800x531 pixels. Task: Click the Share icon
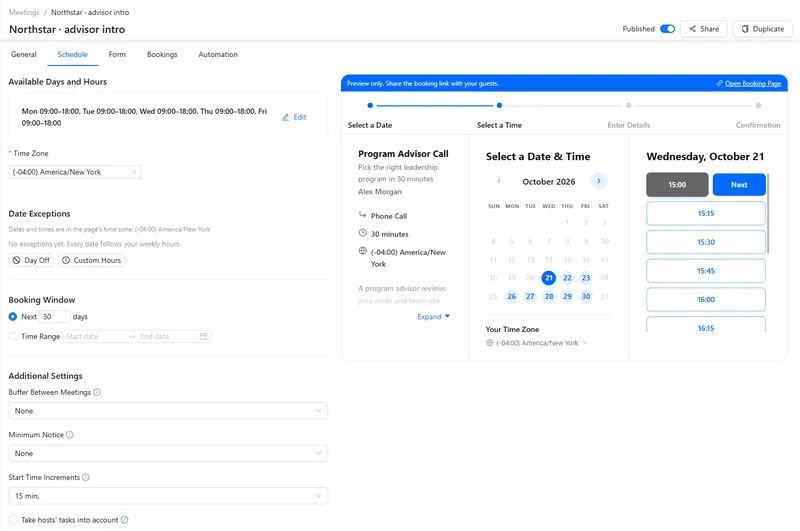click(x=692, y=29)
